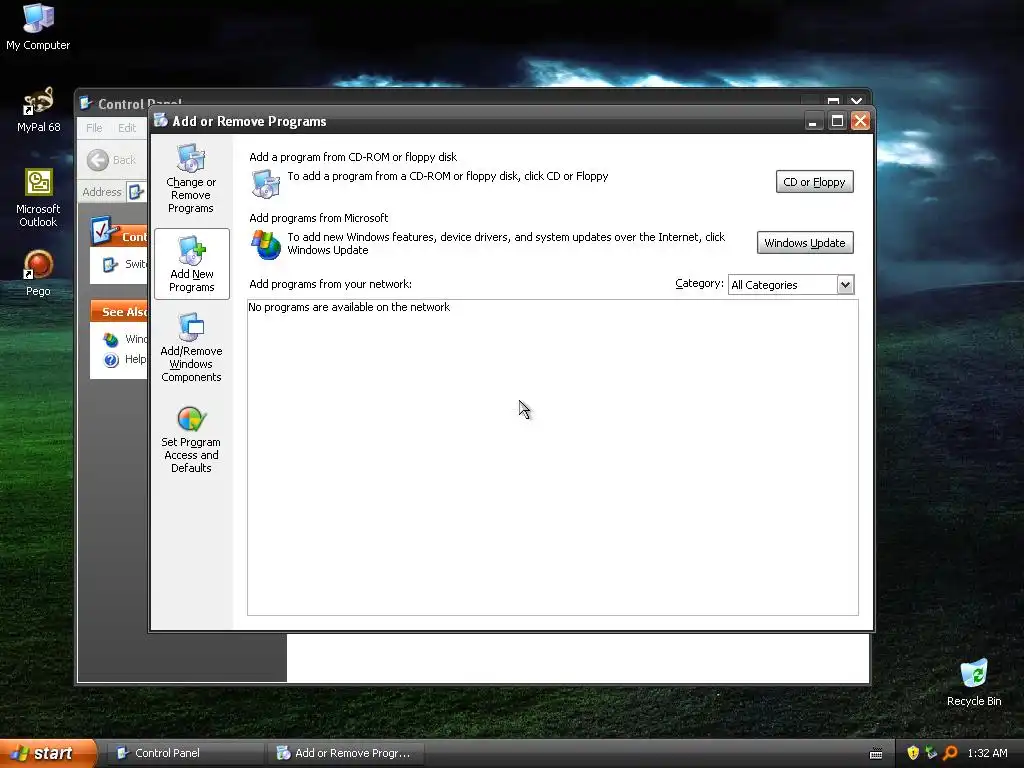
Task: Open Add/Remove Windows Components
Action: pyautogui.click(x=191, y=347)
